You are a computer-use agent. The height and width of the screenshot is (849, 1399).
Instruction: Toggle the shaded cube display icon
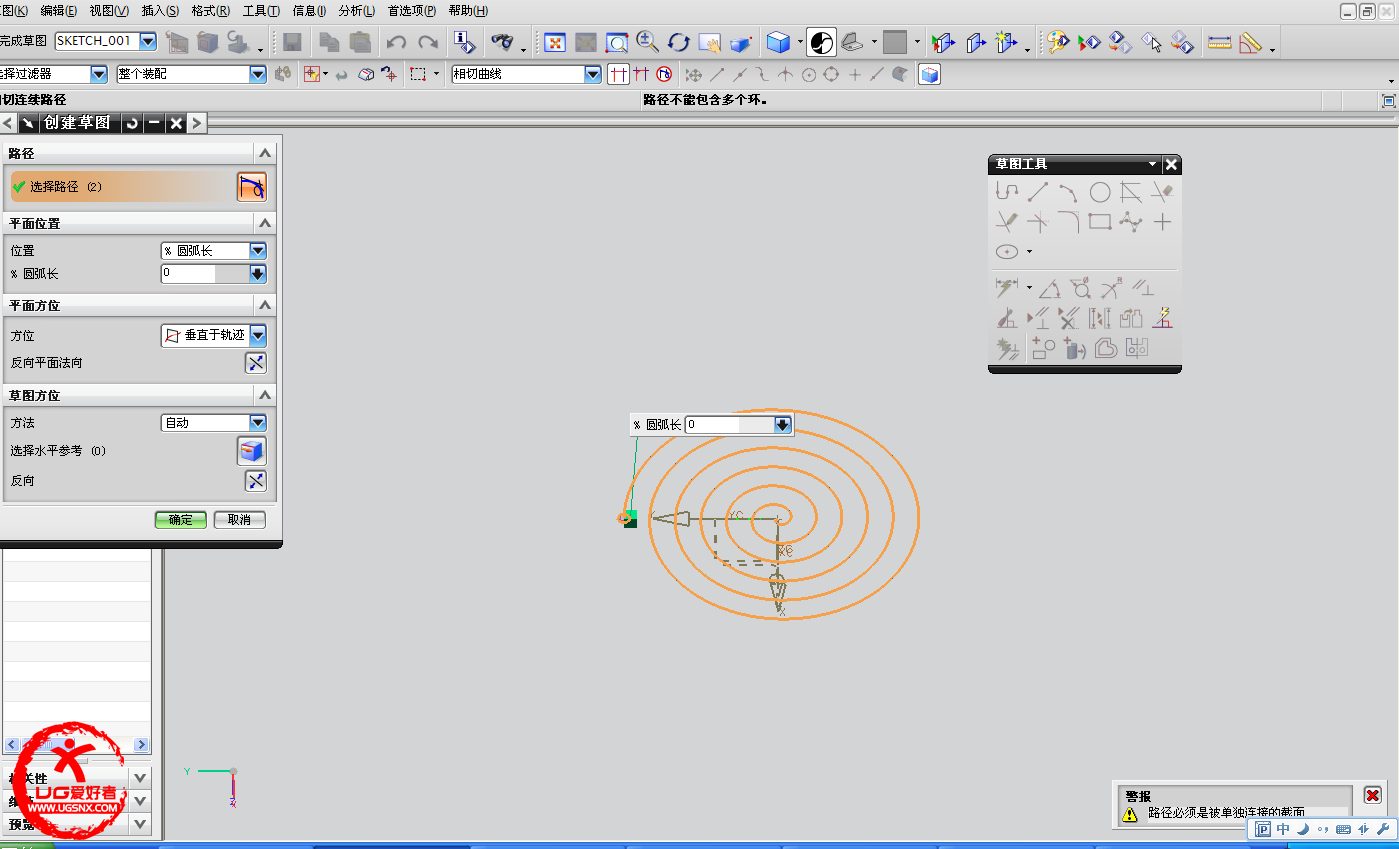(x=778, y=42)
